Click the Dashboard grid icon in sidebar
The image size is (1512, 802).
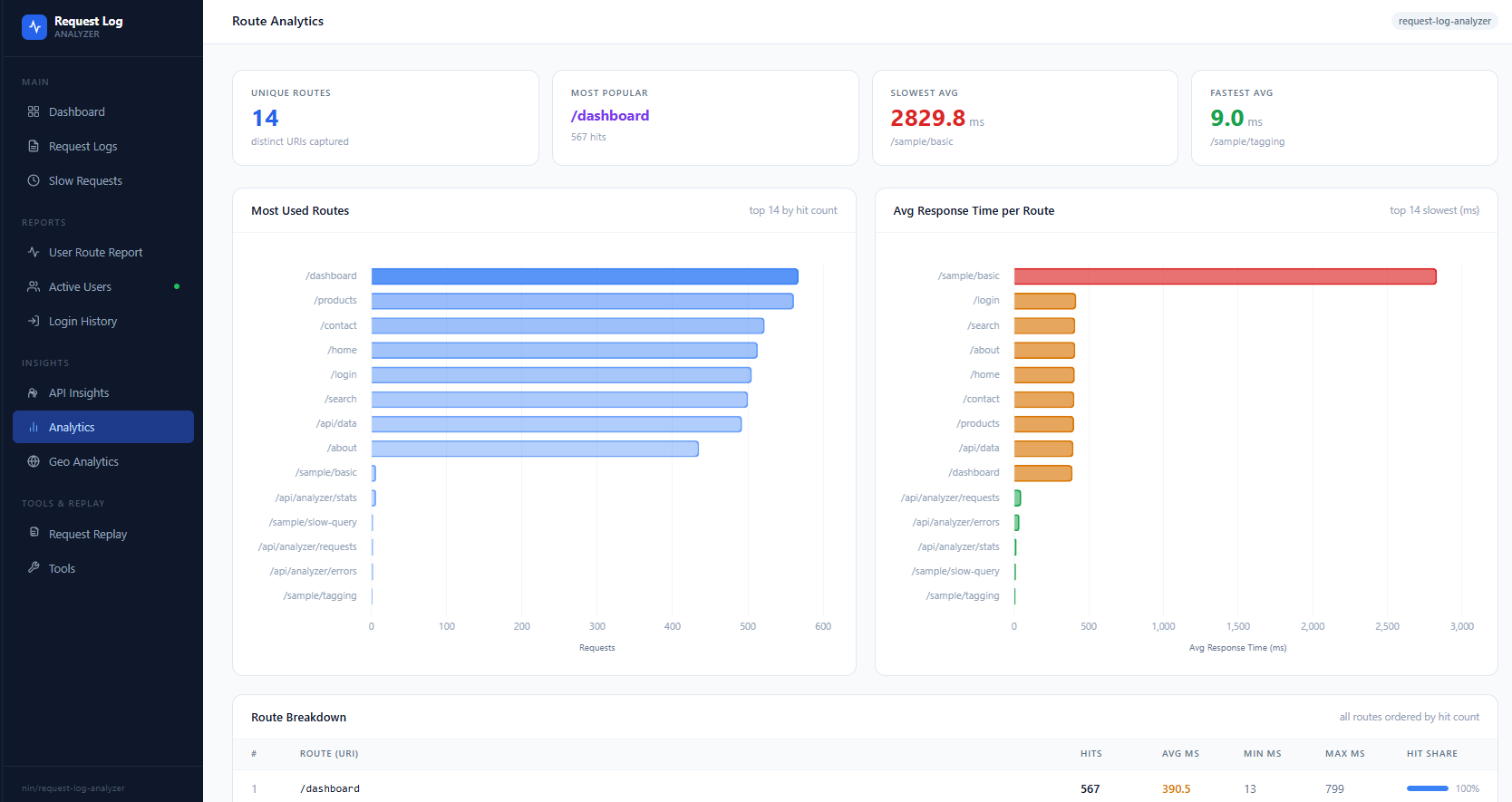point(34,111)
